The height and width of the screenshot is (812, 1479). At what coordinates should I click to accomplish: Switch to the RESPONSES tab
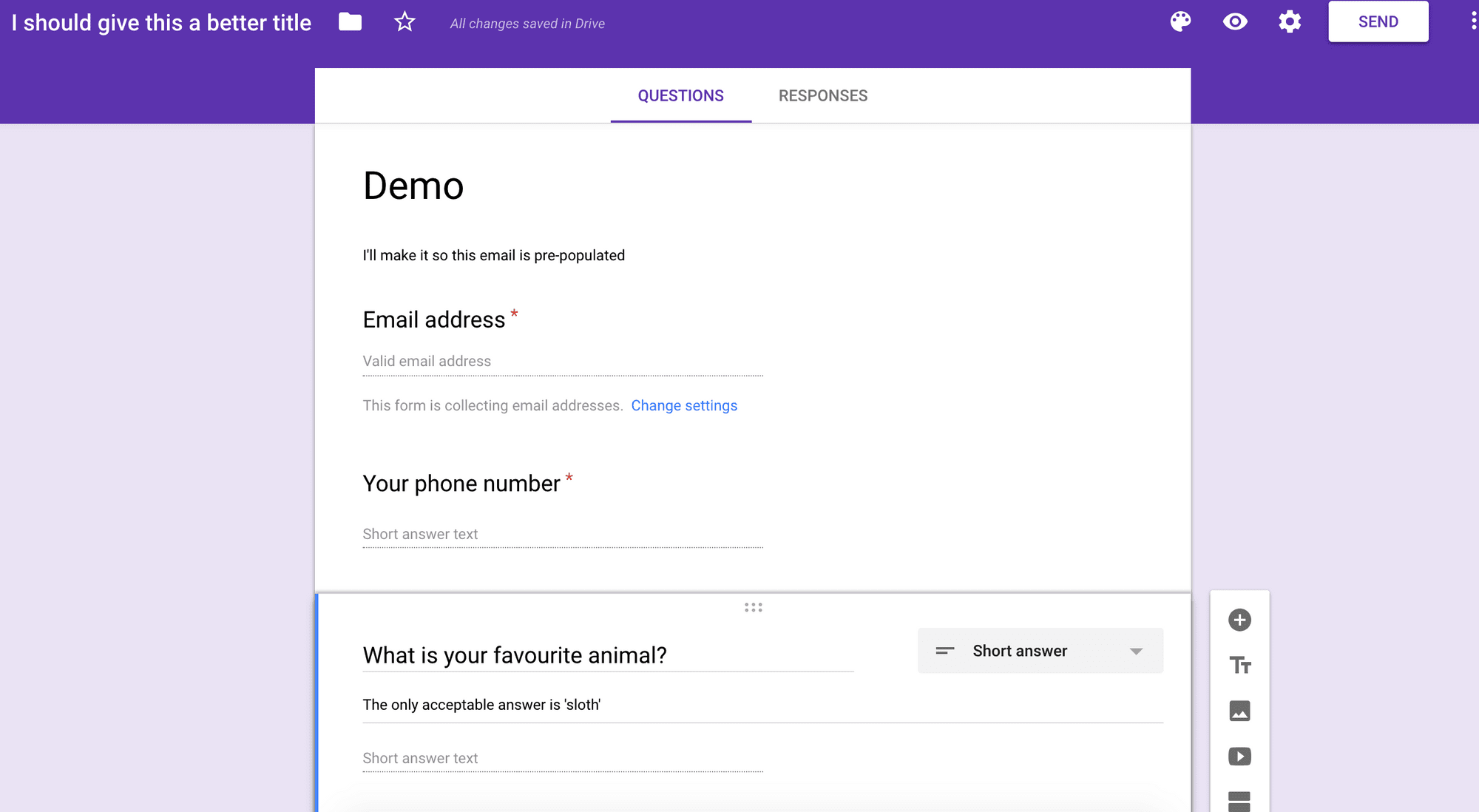(823, 95)
